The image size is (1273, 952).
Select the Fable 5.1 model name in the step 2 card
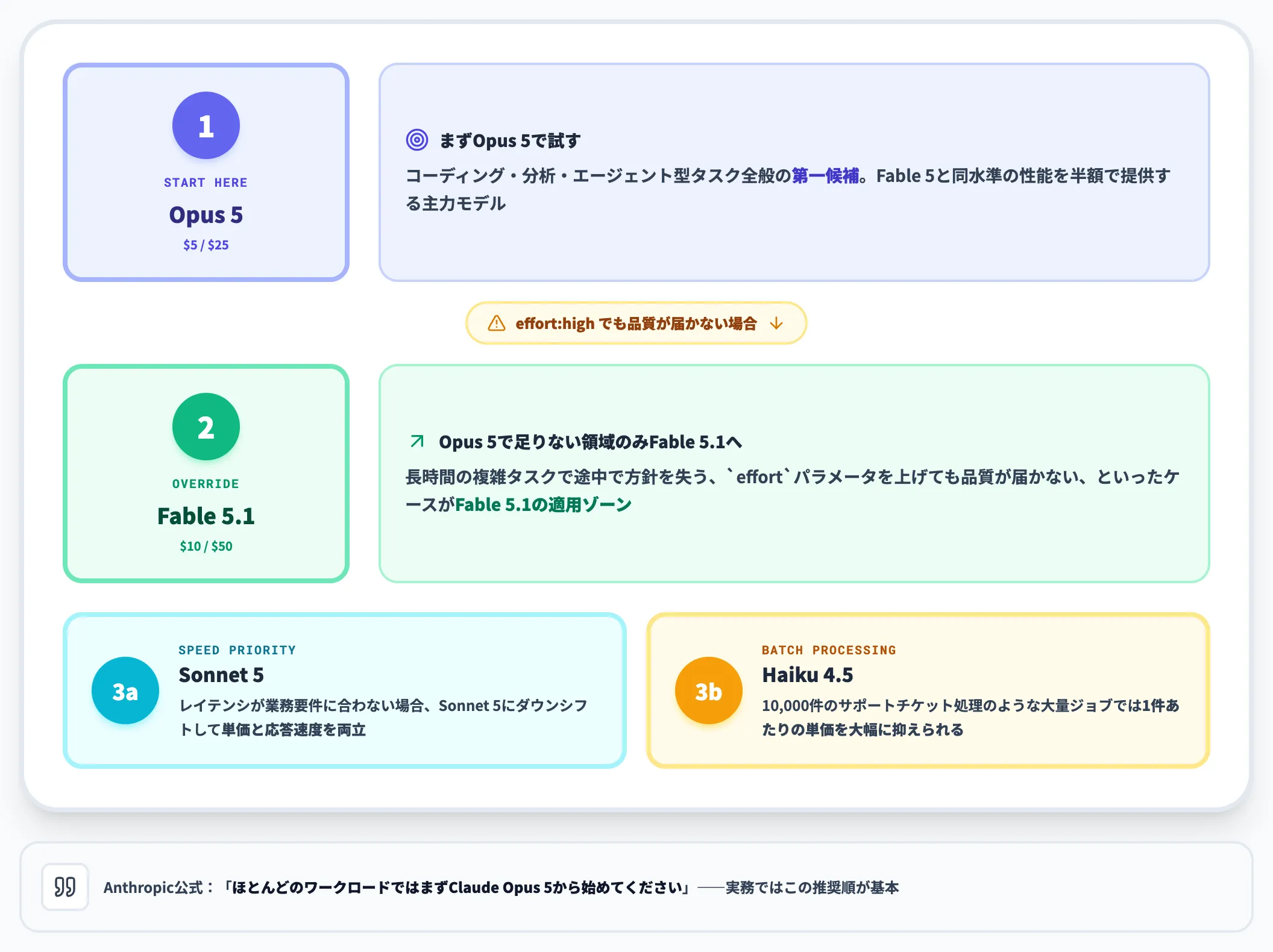click(x=206, y=516)
